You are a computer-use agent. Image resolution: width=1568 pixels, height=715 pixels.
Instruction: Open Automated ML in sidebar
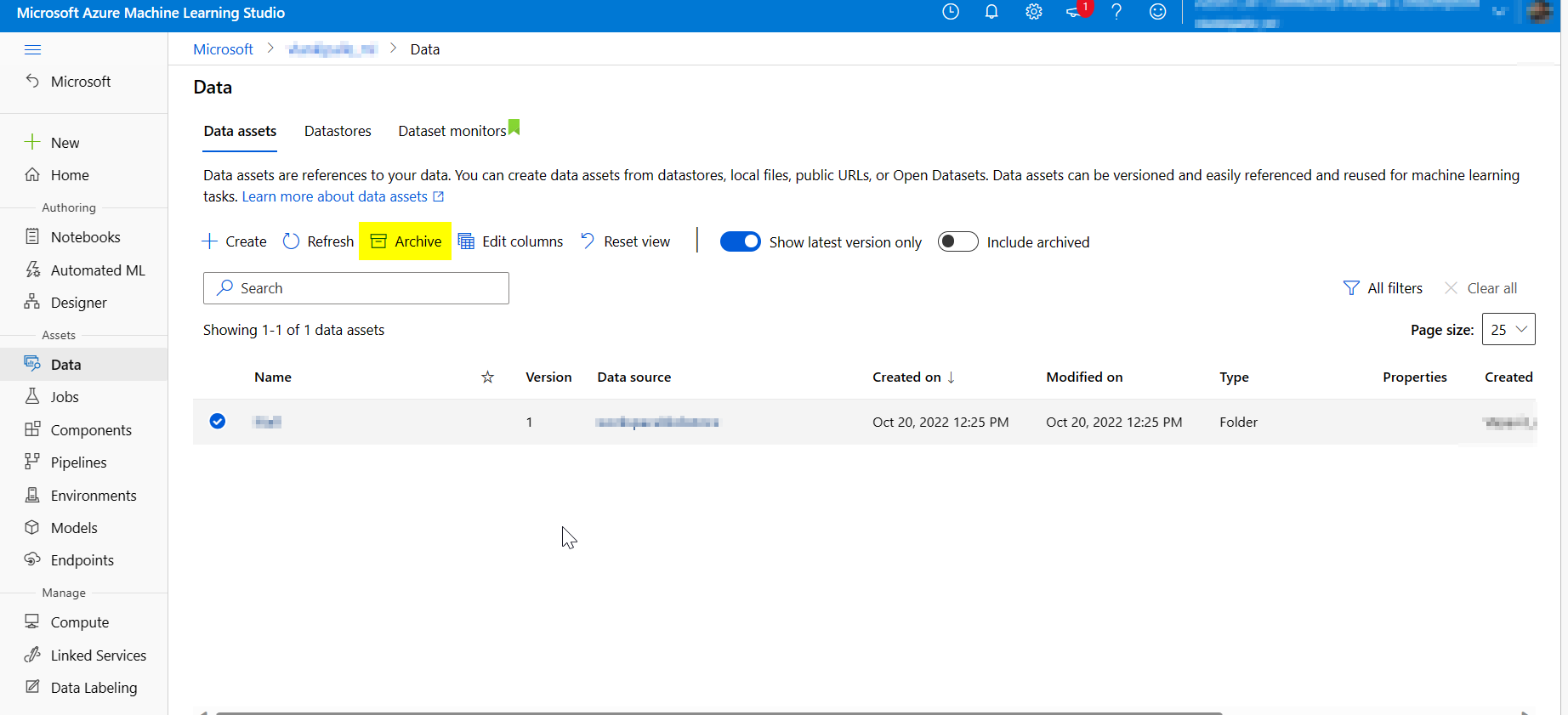click(x=84, y=270)
